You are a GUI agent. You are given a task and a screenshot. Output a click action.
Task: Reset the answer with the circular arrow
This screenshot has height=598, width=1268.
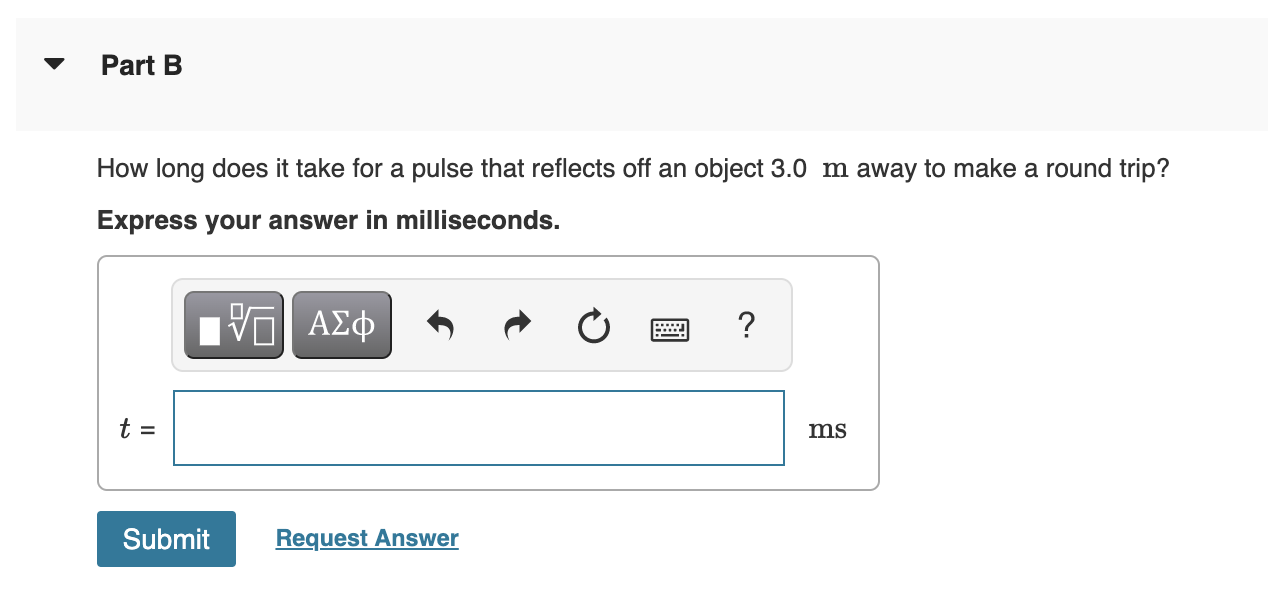coord(593,324)
